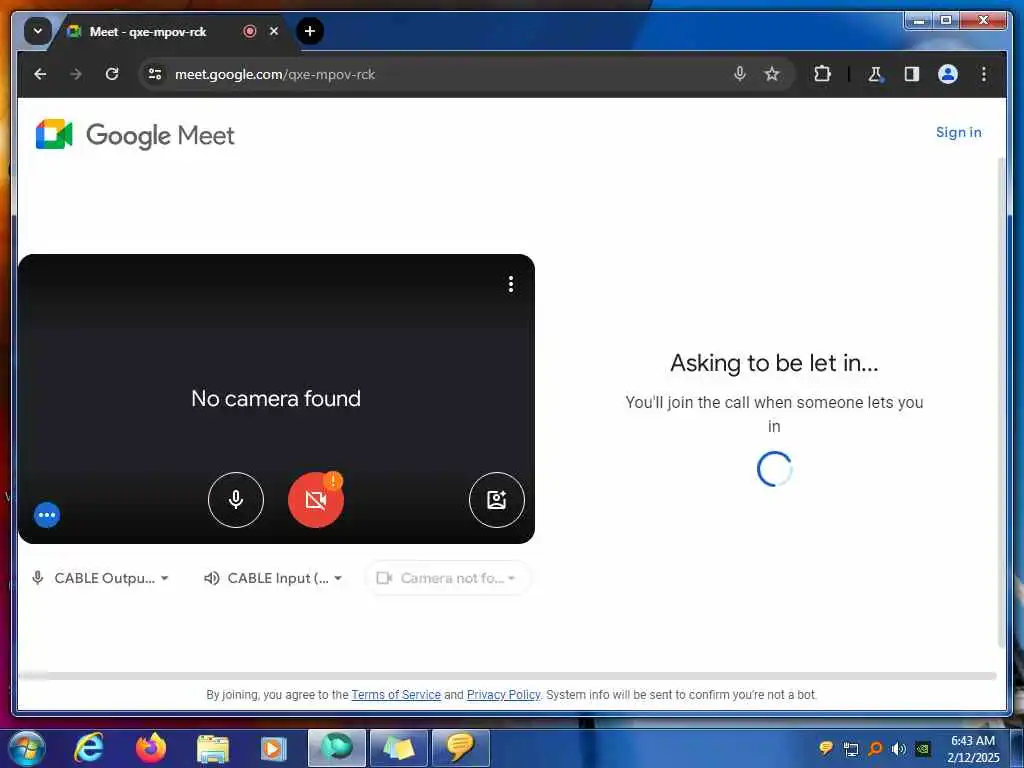Open Chrome Labs flask icon

coord(875,74)
